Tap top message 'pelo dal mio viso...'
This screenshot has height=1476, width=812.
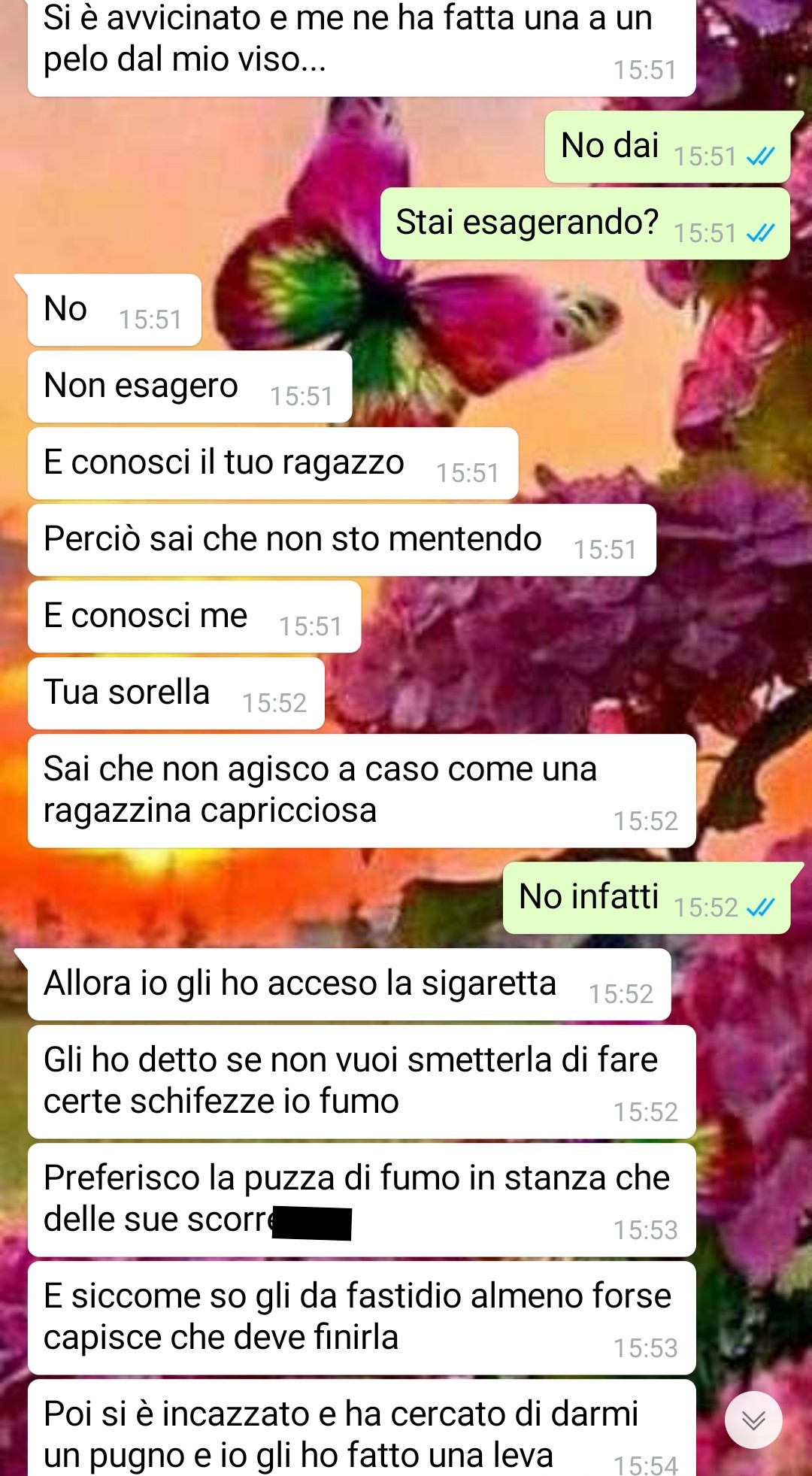tap(362, 47)
